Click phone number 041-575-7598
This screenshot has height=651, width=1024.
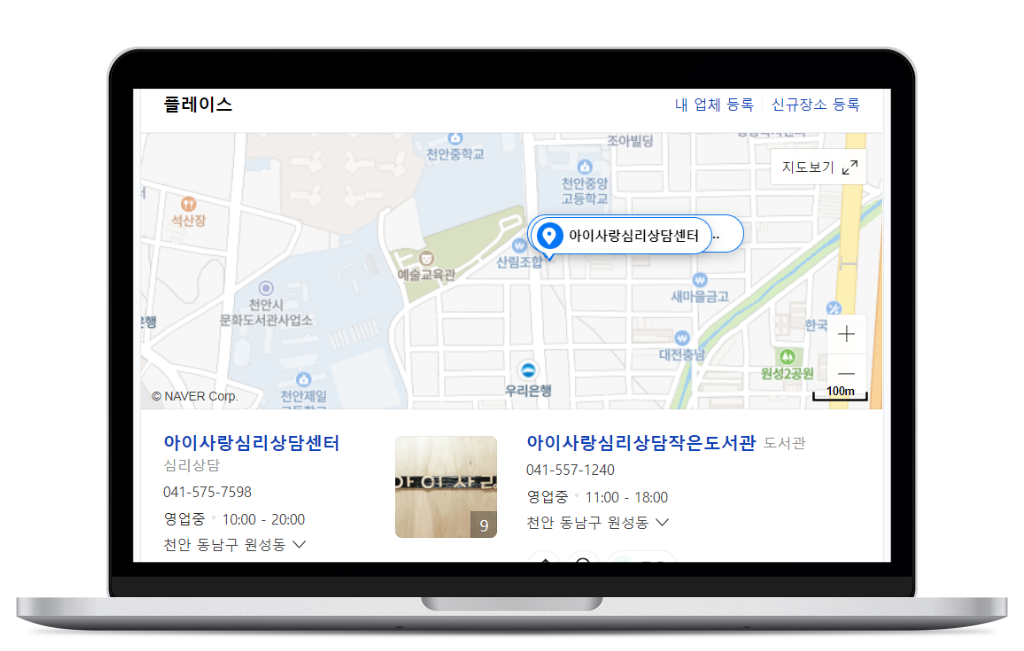click(x=207, y=492)
